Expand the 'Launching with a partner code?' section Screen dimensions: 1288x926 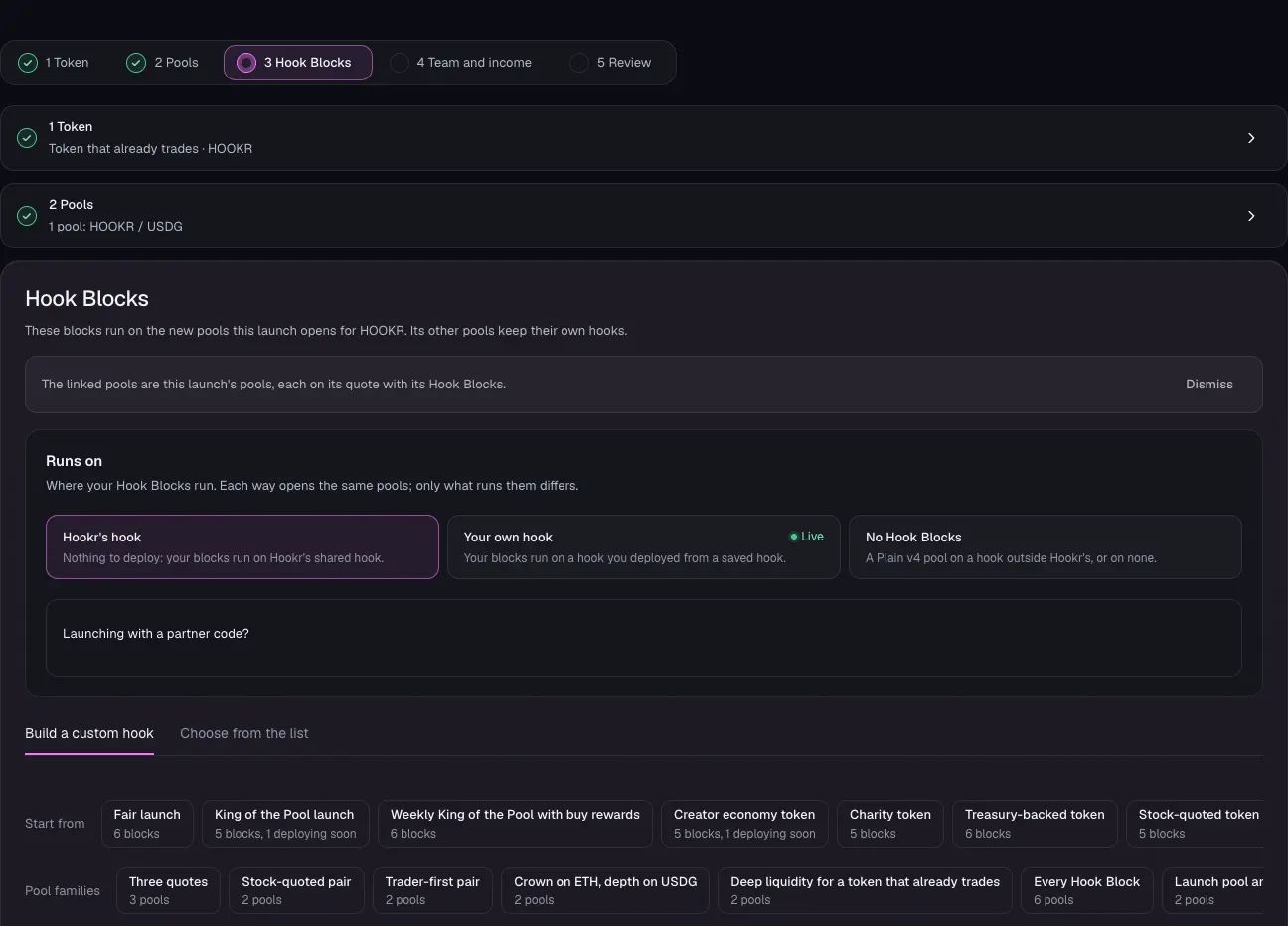[644, 638]
